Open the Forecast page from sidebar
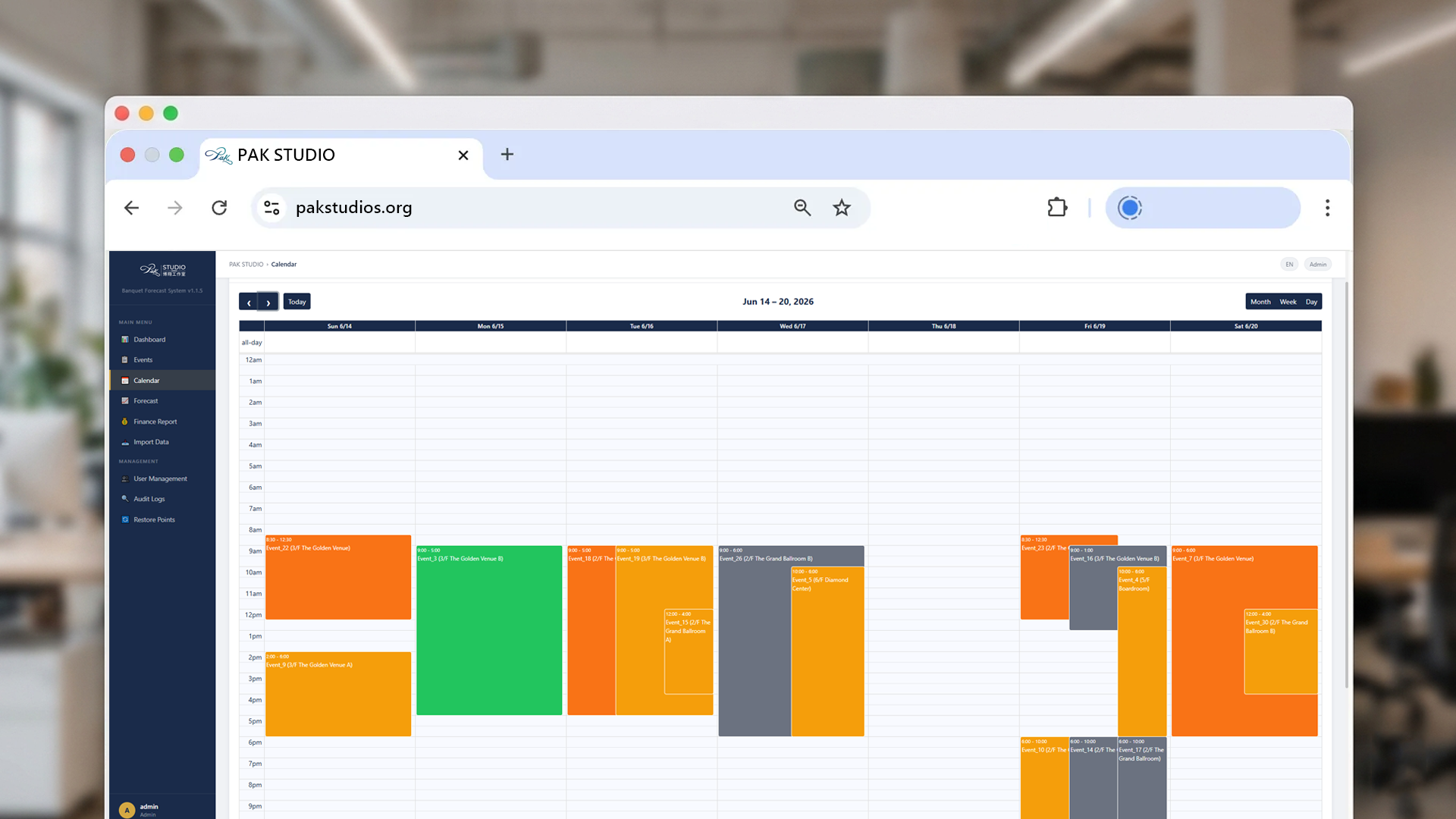The height and width of the screenshot is (819, 1456). point(162,401)
